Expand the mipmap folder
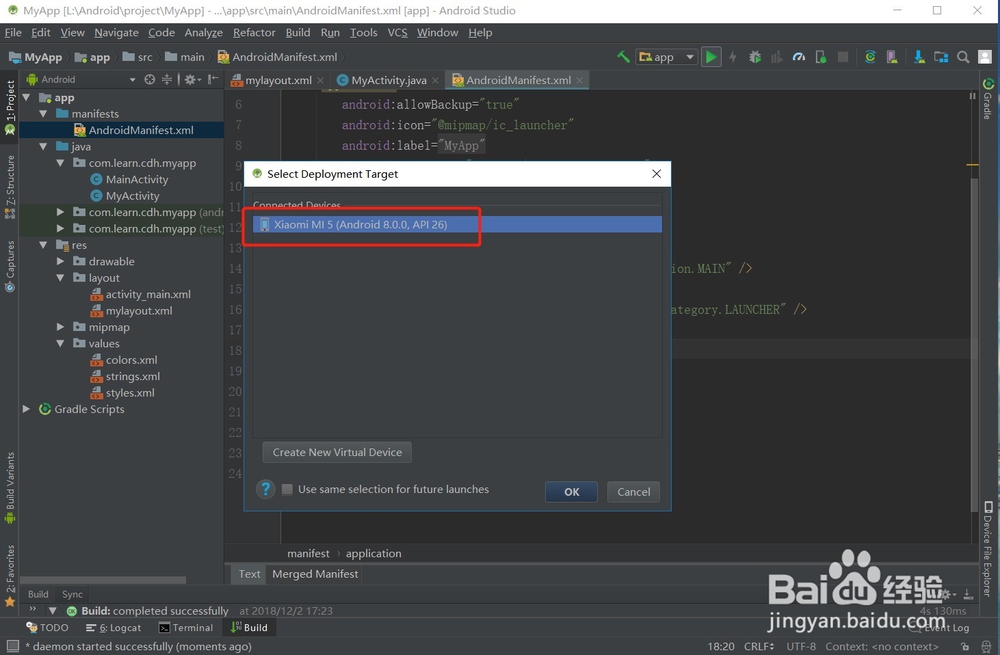 60,327
